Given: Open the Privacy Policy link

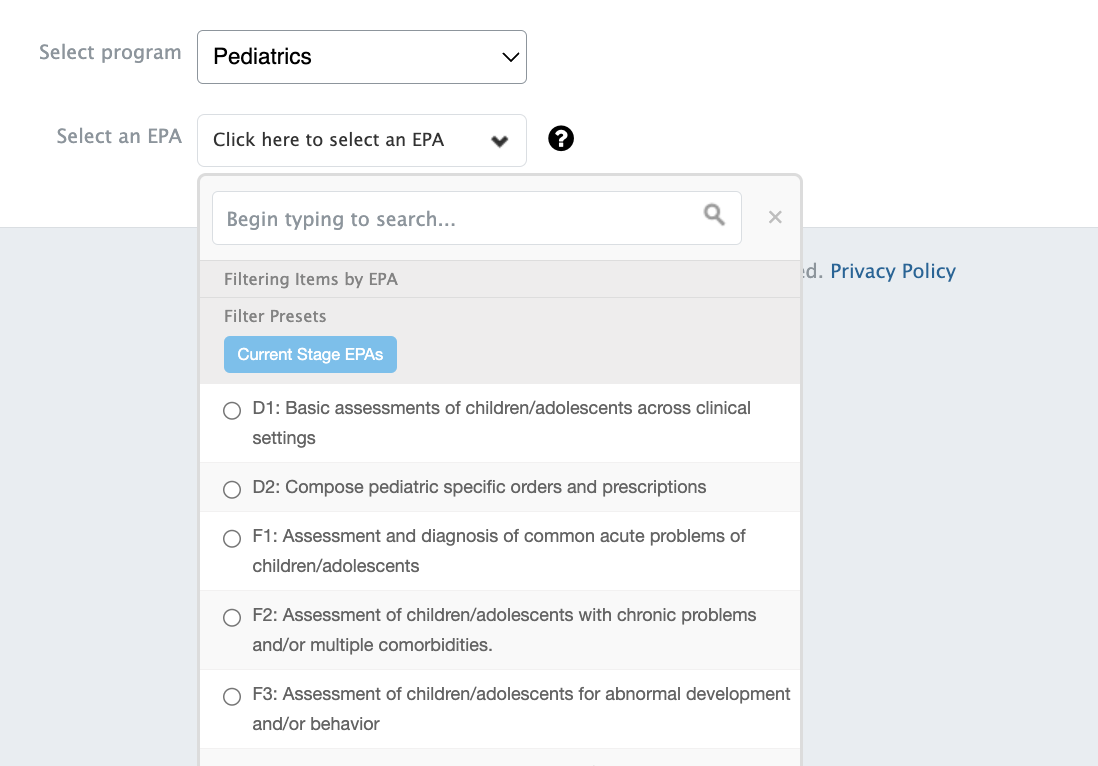Looking at the screenshot, I should point(892,271).
